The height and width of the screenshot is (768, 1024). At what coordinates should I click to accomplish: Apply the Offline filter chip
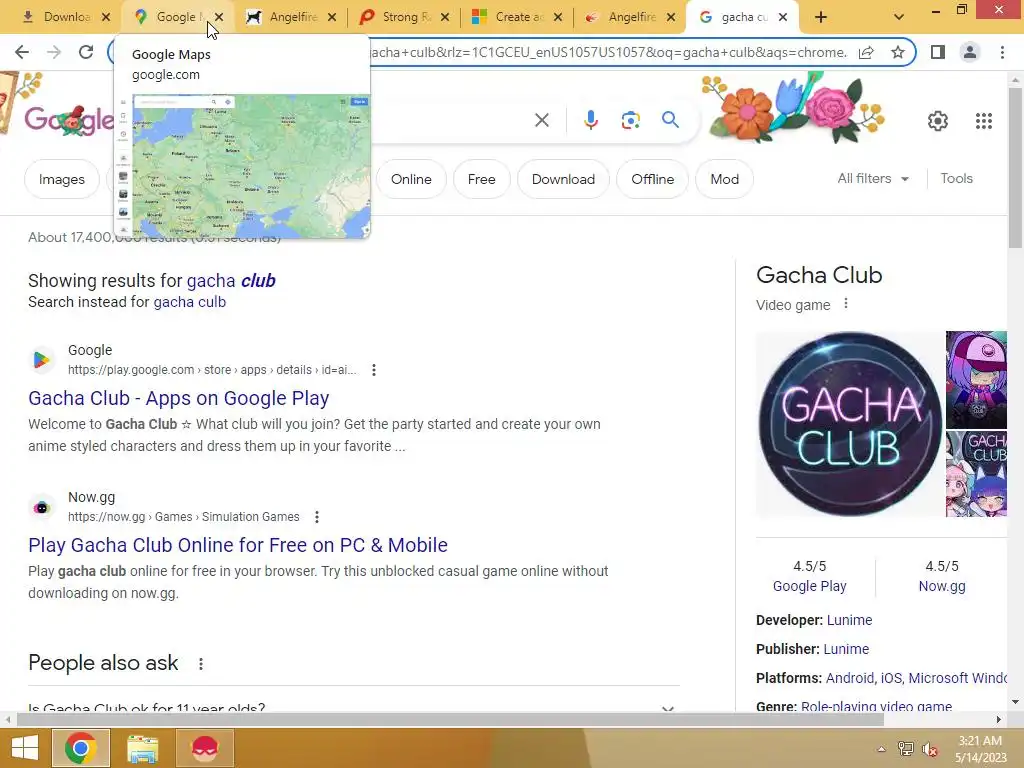652,179
